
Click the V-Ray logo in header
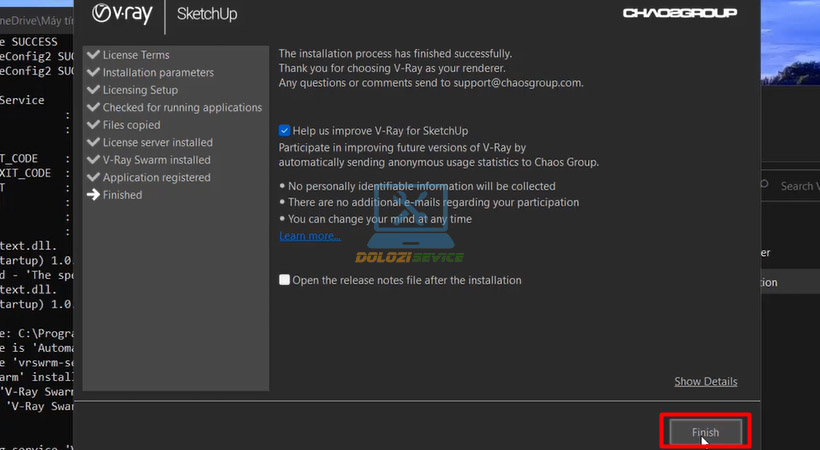pos(123,14)
